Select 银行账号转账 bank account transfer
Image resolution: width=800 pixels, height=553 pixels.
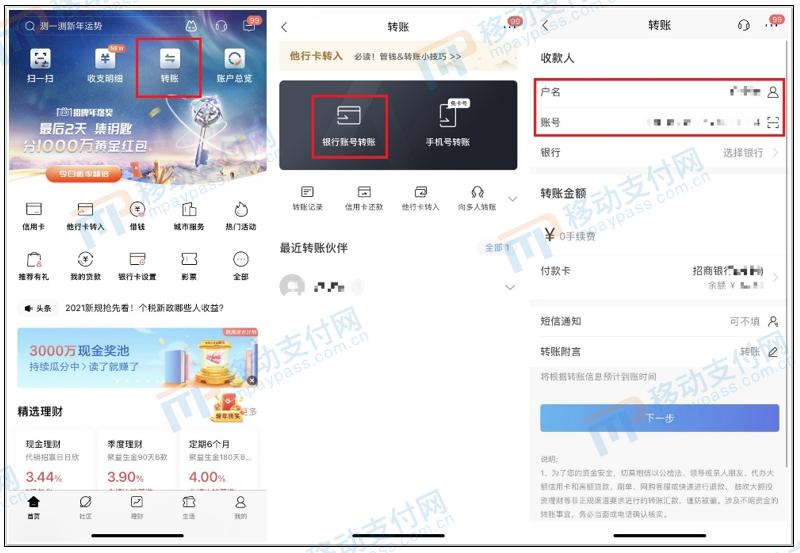pyautogui.click(x=349, y=126)
